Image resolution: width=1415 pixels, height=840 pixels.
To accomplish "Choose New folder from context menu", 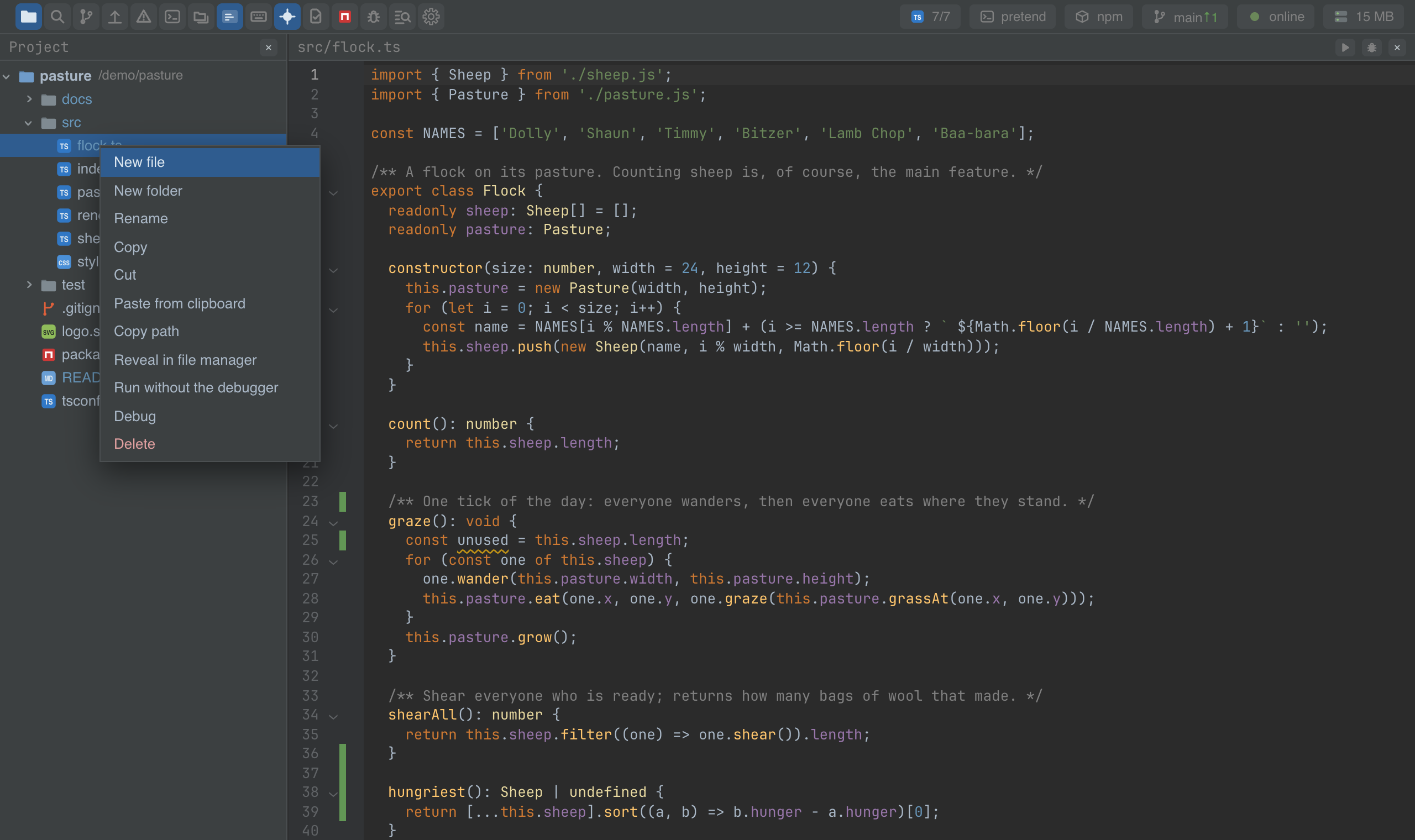I will pyautogui.click(x=210, y=191).
